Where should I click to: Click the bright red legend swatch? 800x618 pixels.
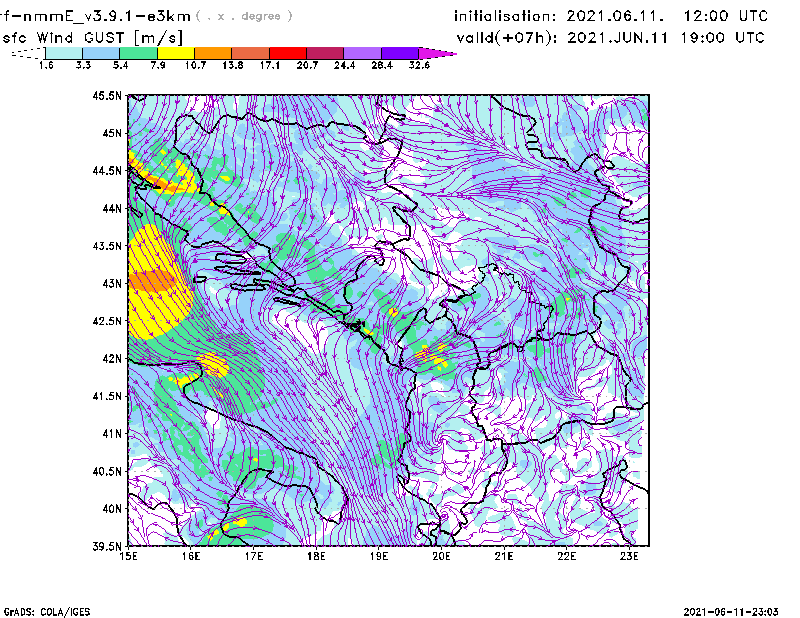[x=288, y=53]
